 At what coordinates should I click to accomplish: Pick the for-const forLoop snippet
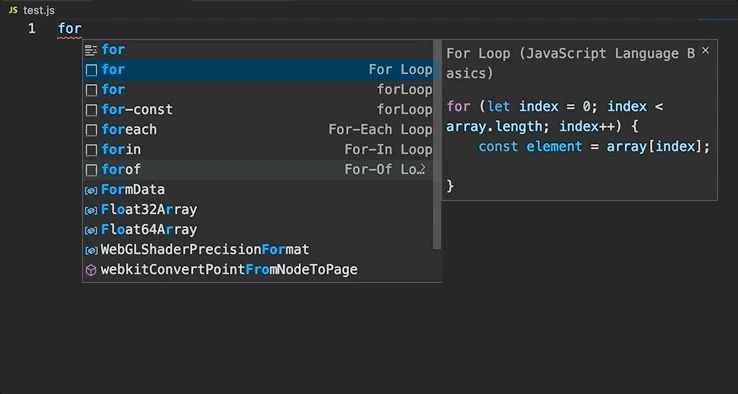click(258, 110)
